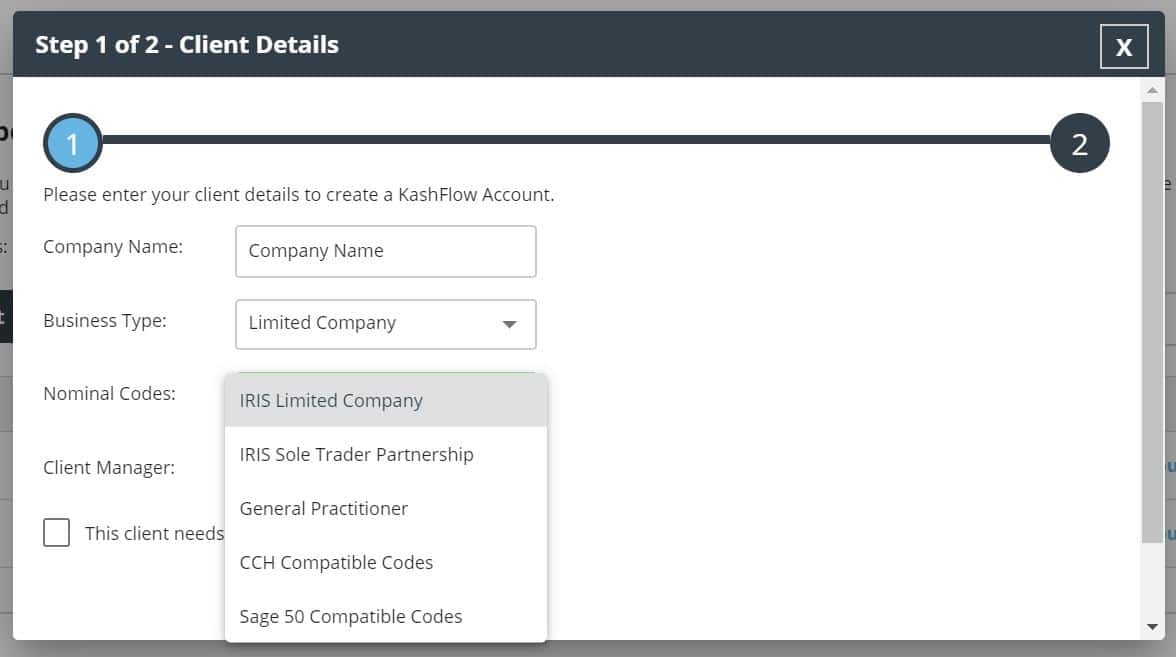
Task: Click the 'Business Type:' label
Action: point(105,320)
